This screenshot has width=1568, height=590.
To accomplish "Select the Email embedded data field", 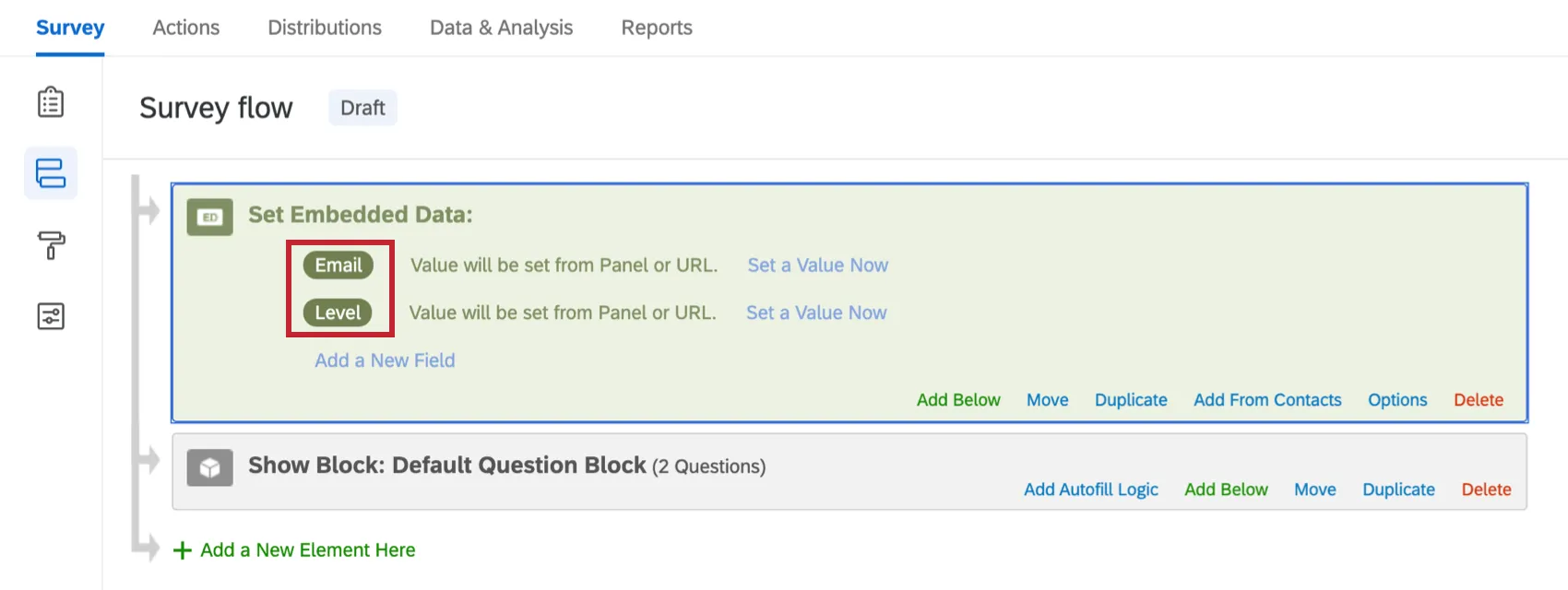I will coord(339,265).
